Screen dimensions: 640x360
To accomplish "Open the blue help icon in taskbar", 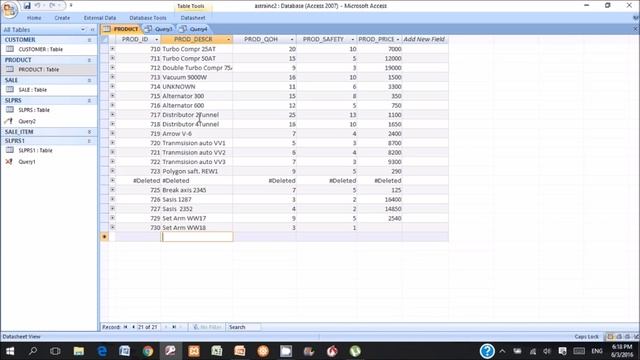I will 487,351.
